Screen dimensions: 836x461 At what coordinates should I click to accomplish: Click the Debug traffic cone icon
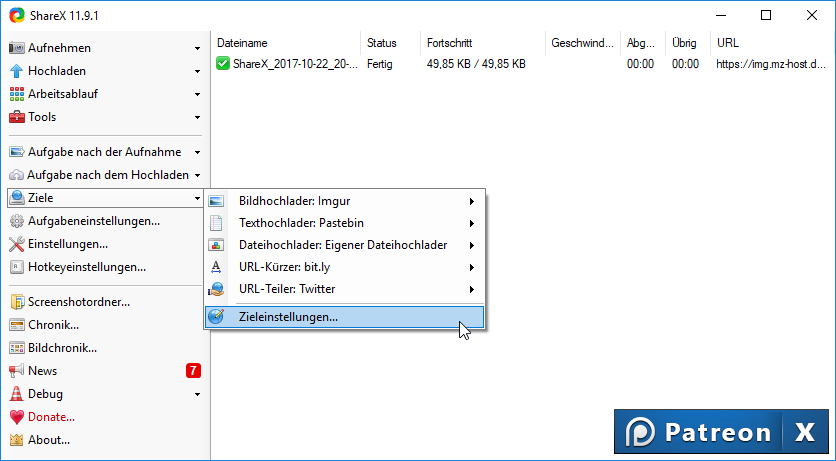coord(17,394)
